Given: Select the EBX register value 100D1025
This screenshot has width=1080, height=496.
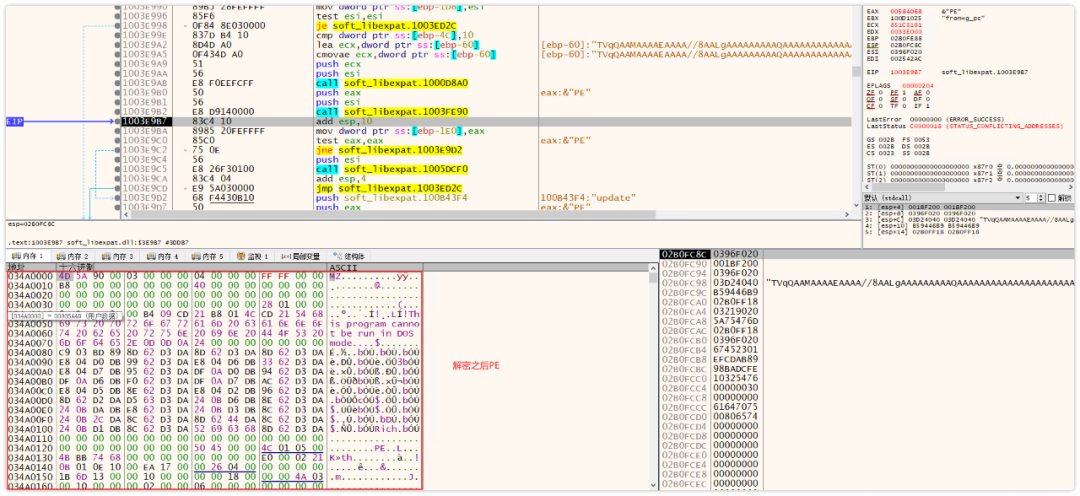Looking at the screenshot, I should pyautogui.click(x=906, y=21).
